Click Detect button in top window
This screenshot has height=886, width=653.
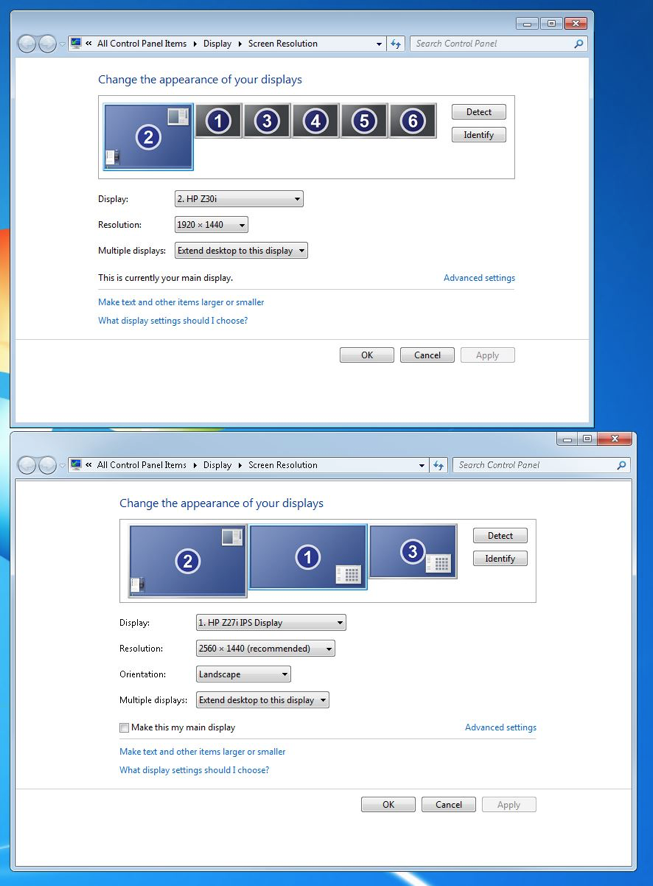point(478,112)
